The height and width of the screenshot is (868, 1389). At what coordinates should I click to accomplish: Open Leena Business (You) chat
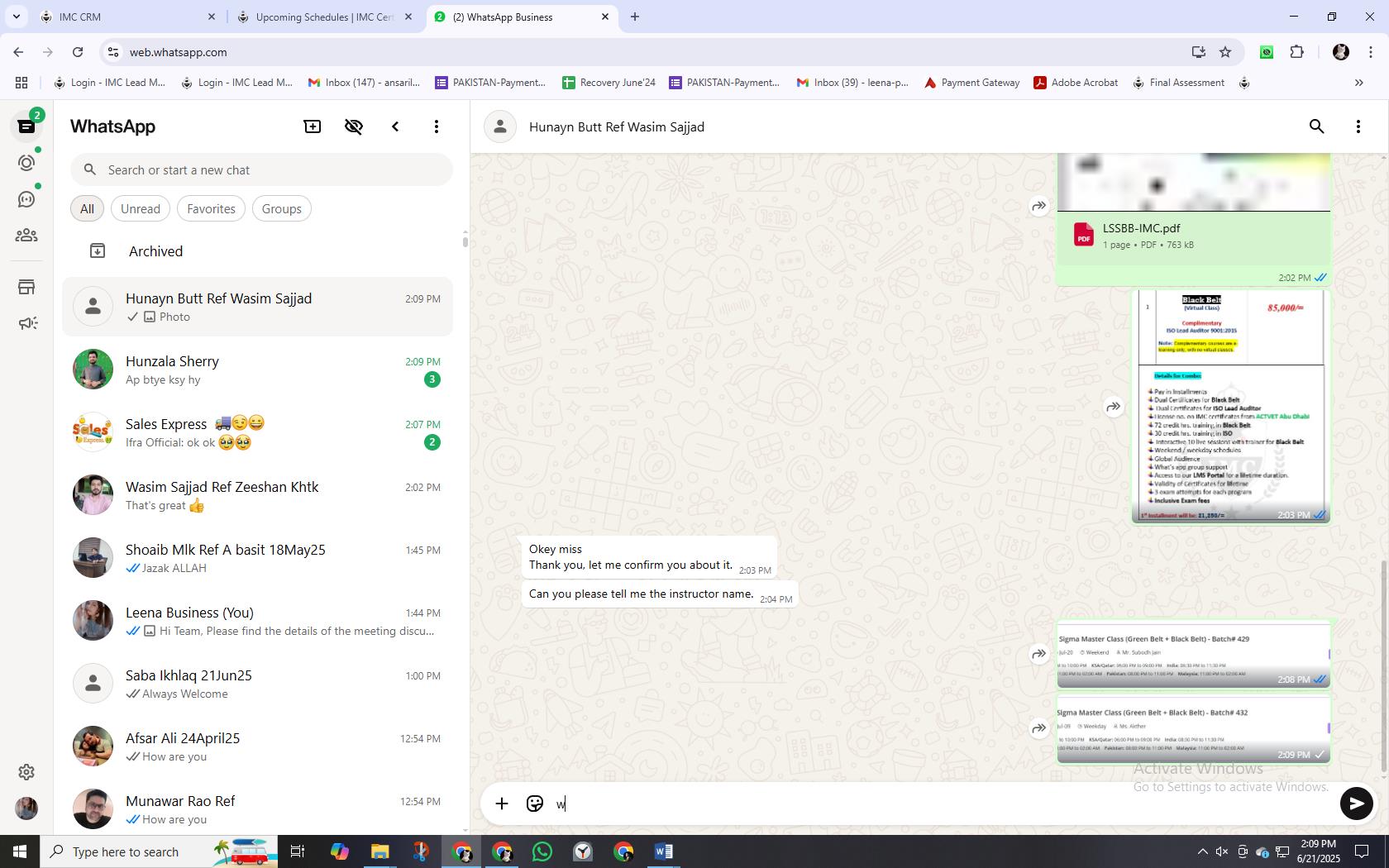coord(257,621)
